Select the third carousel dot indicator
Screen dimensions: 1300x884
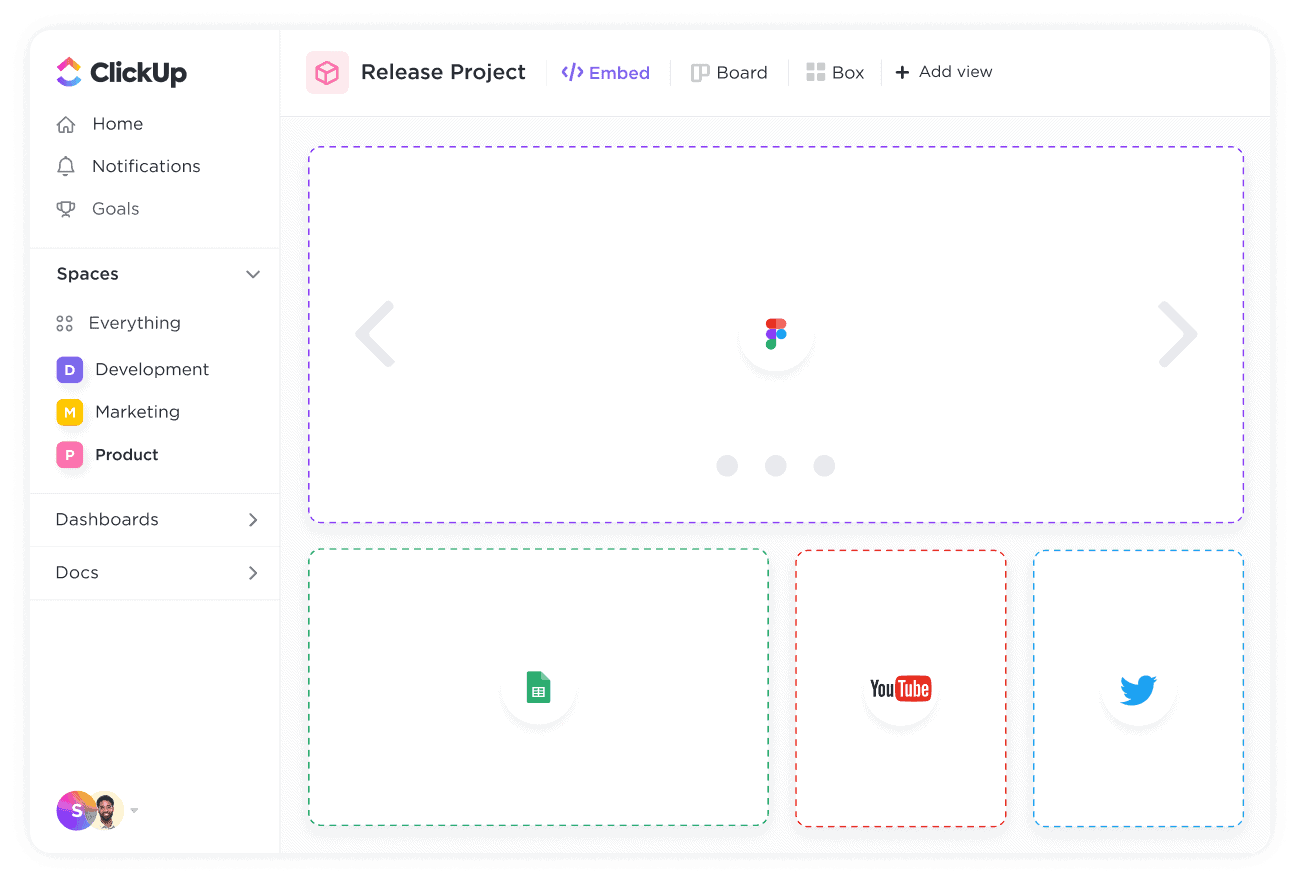[x=824, y=466]
